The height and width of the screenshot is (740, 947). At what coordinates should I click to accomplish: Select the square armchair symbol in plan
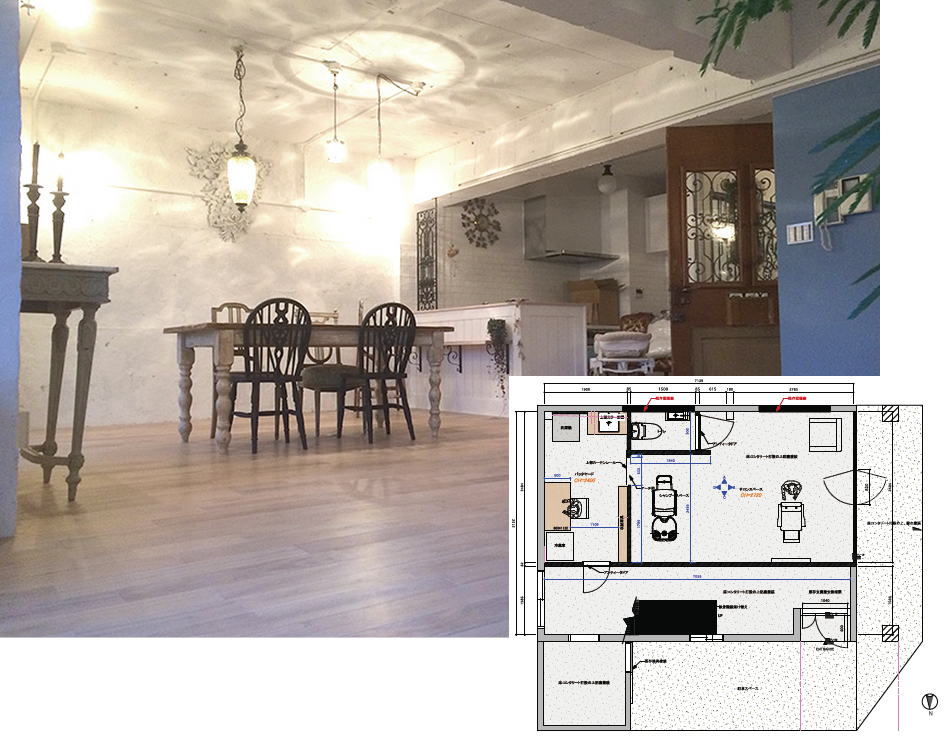(x=826, y=435)
